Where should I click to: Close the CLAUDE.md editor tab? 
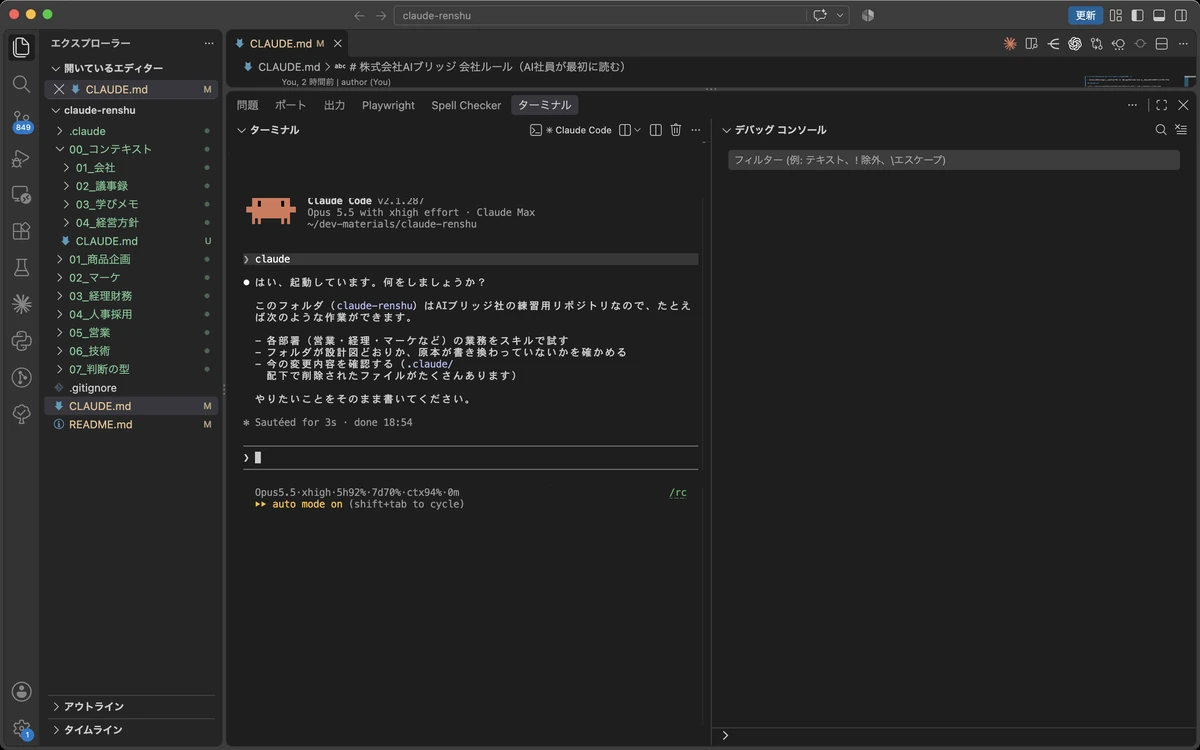pos(338,44)
